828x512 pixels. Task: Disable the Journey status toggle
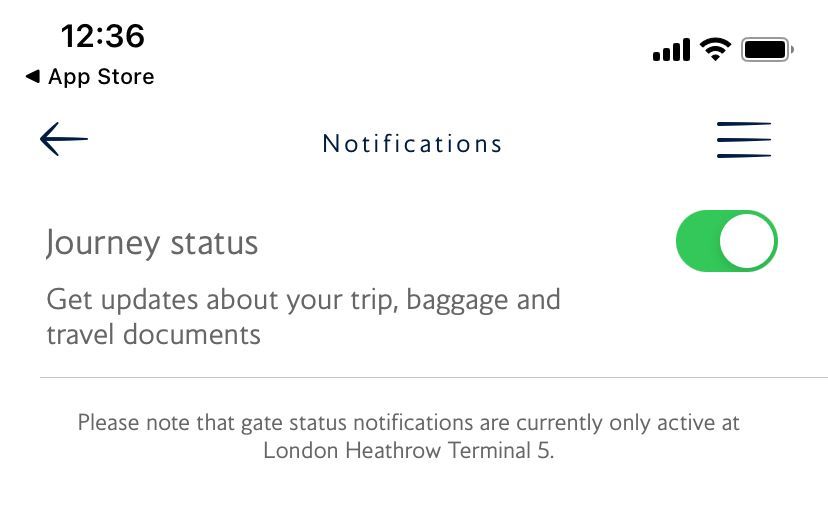pos(727,241)
